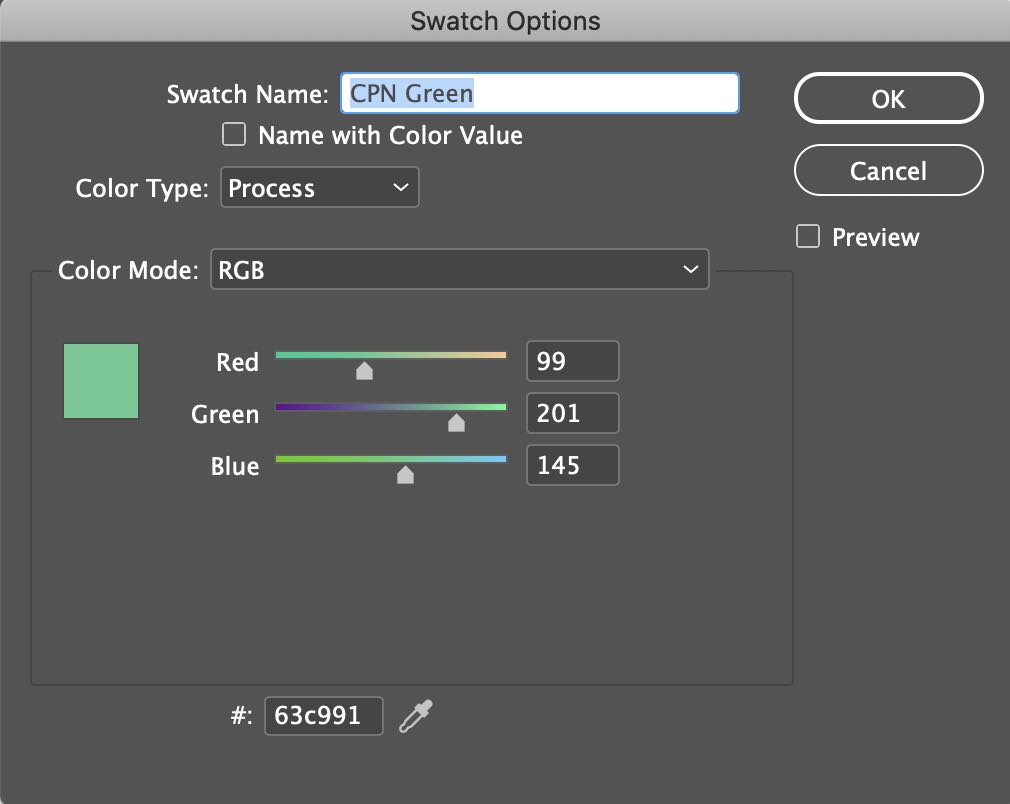1010x804 pixels.
Task: Click the Green slider handle
Action: pyautogui.click(x=456, y=423)
